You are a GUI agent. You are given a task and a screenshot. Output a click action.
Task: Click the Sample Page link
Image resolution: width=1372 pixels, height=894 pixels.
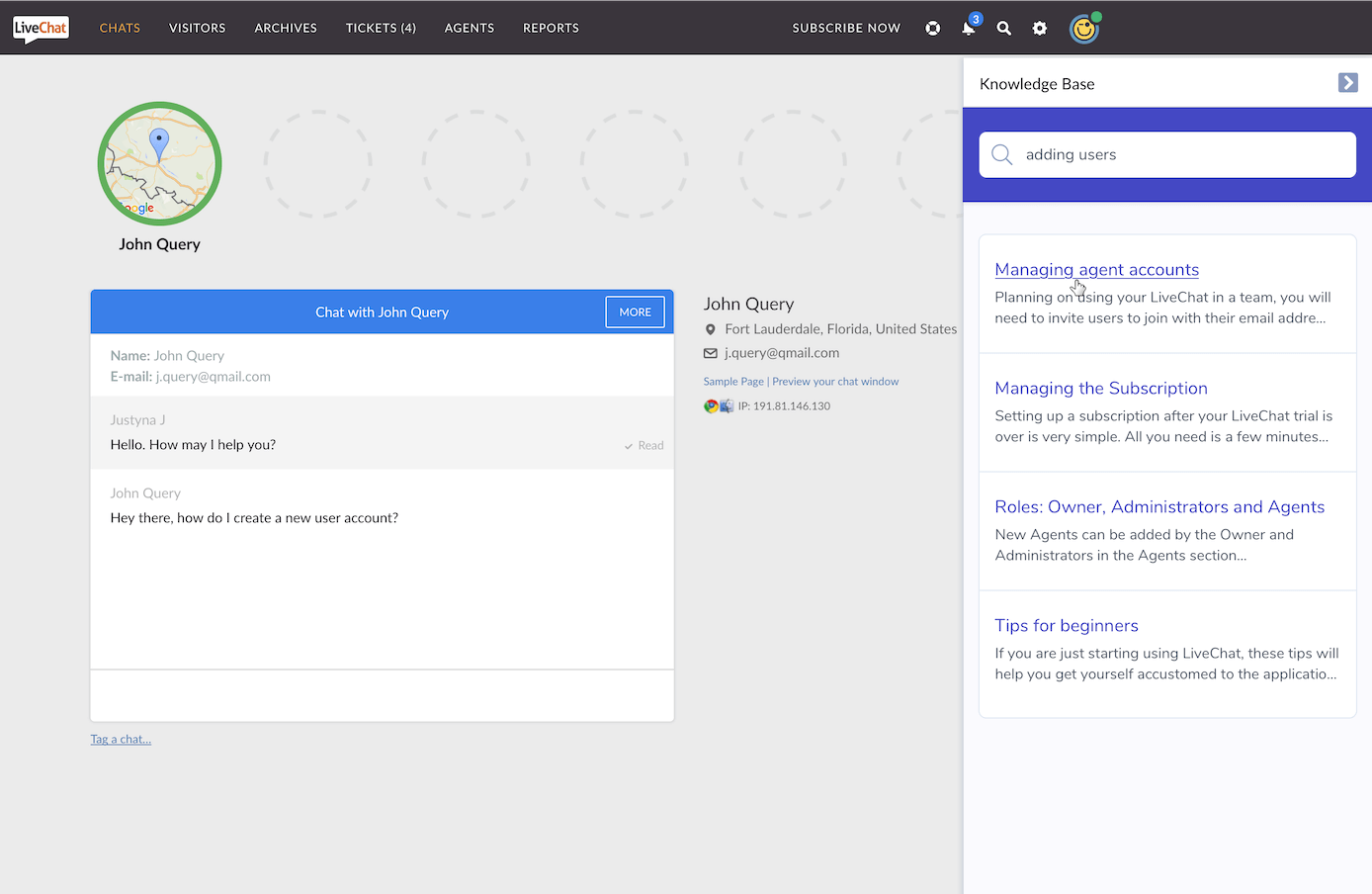[x=733, y=381]
